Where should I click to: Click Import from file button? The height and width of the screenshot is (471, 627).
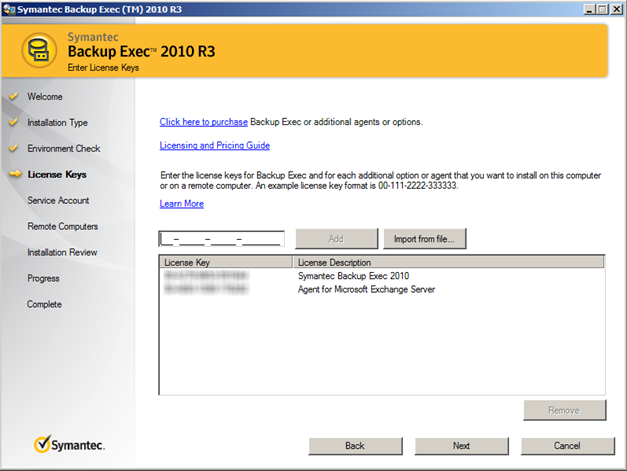425,239
